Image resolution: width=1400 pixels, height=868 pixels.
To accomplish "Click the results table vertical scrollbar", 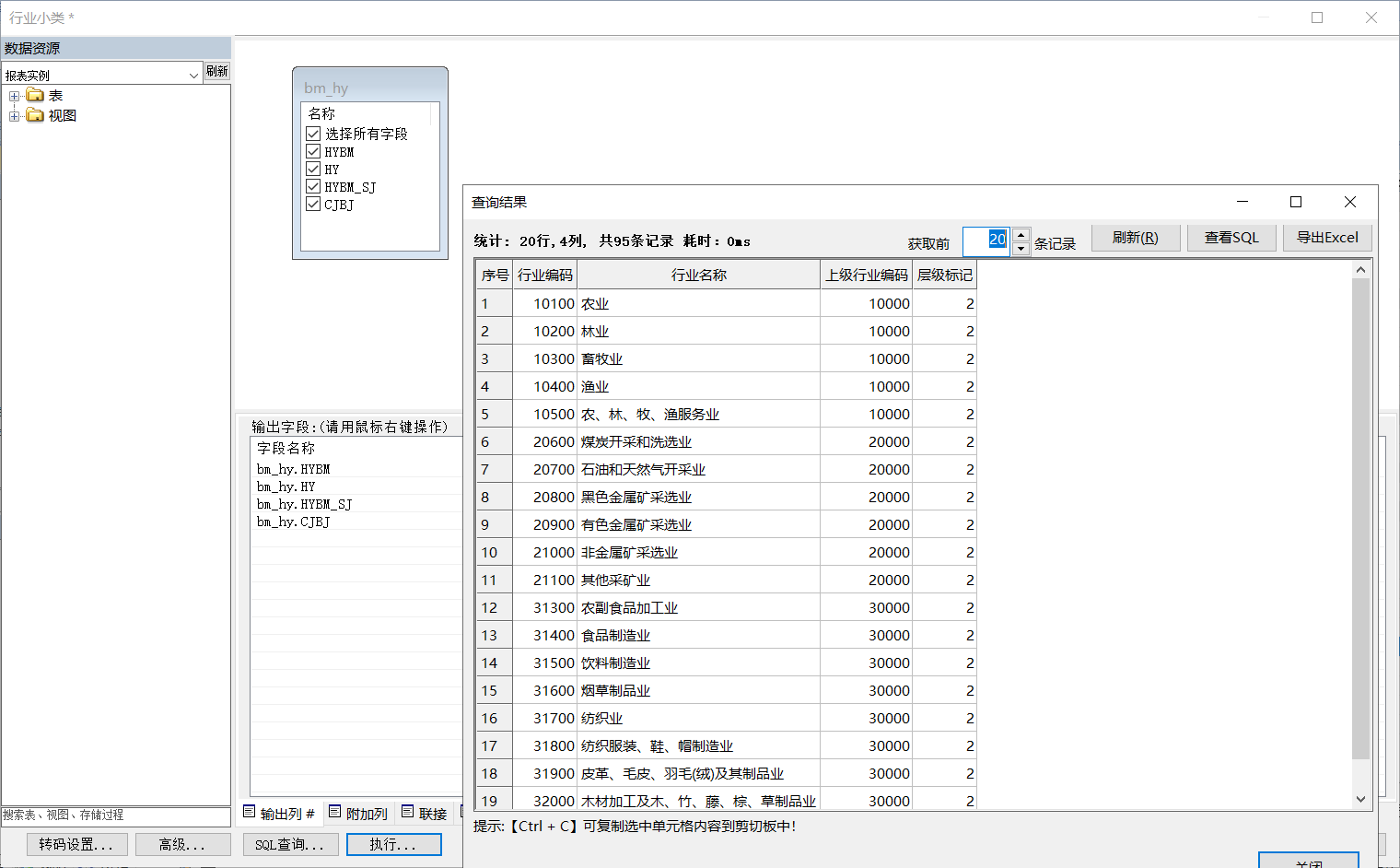I will pyautogui.click(x=1360, y=516).
